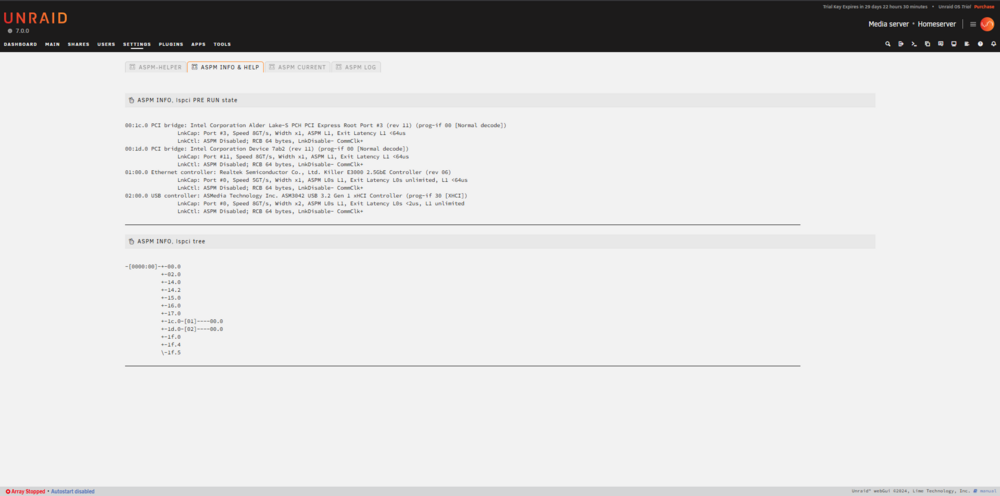Go to the Dashboard menu
This screenshot has height=496, width=1000.
(x=20, y=45)
